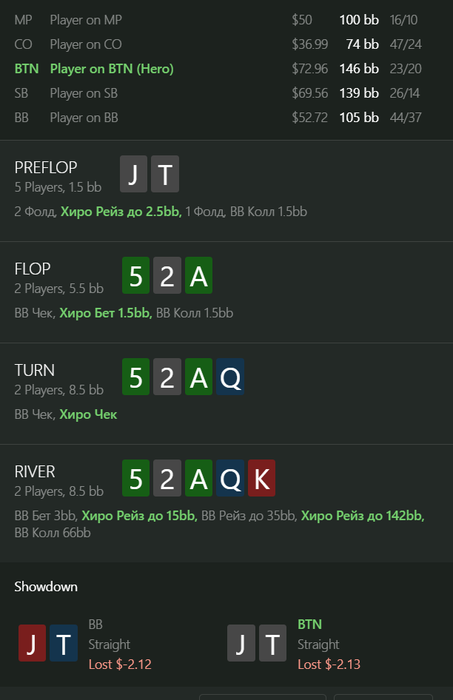Click the Showdown heading
Screen dimensions: 453x700
tap(46, 587)
